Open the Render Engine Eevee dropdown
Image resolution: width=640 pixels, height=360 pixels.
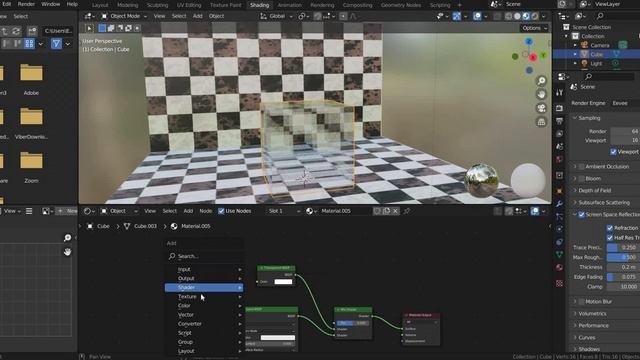(623, 103)
